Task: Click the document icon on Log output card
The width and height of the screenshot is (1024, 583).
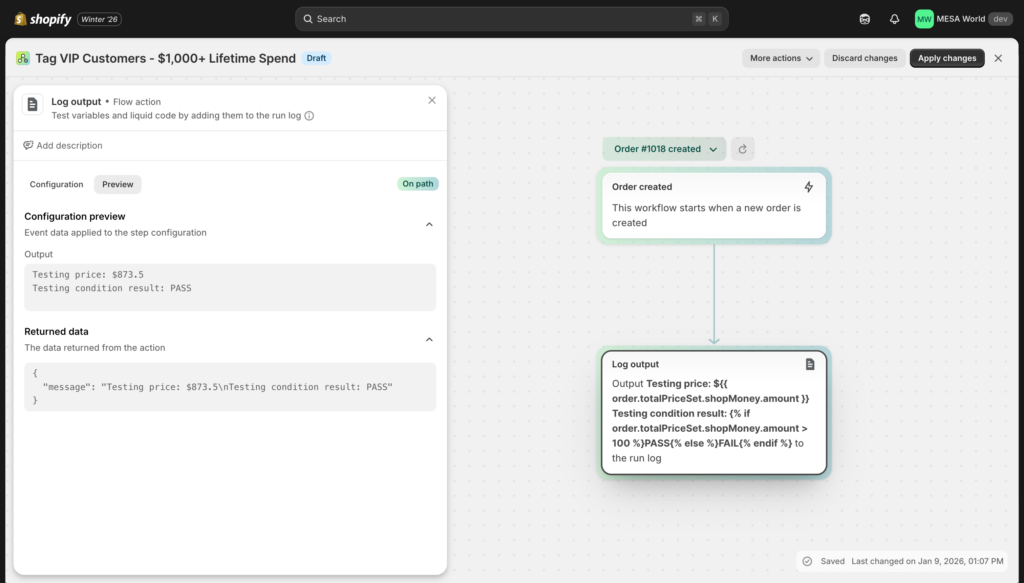Action: (810, 364)
